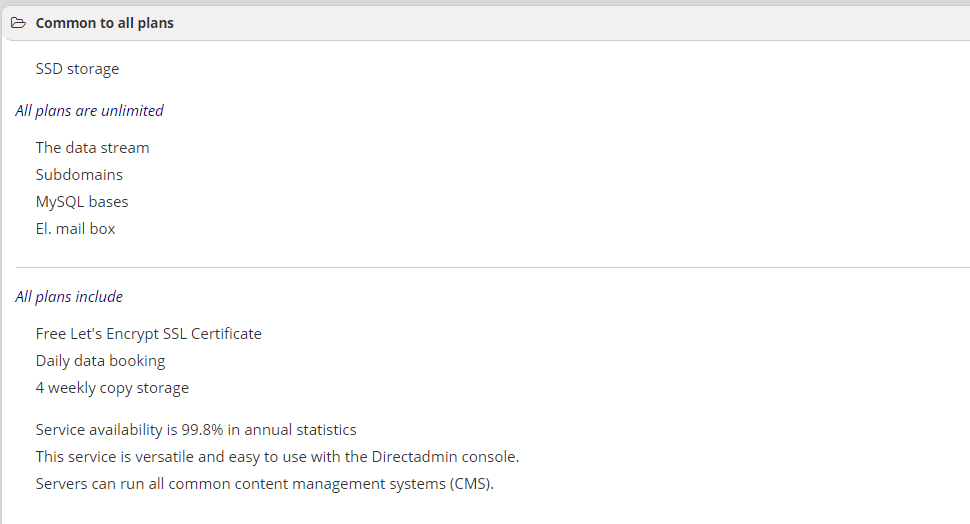
Task: Click the El. mail box entry
Action: 75,229
